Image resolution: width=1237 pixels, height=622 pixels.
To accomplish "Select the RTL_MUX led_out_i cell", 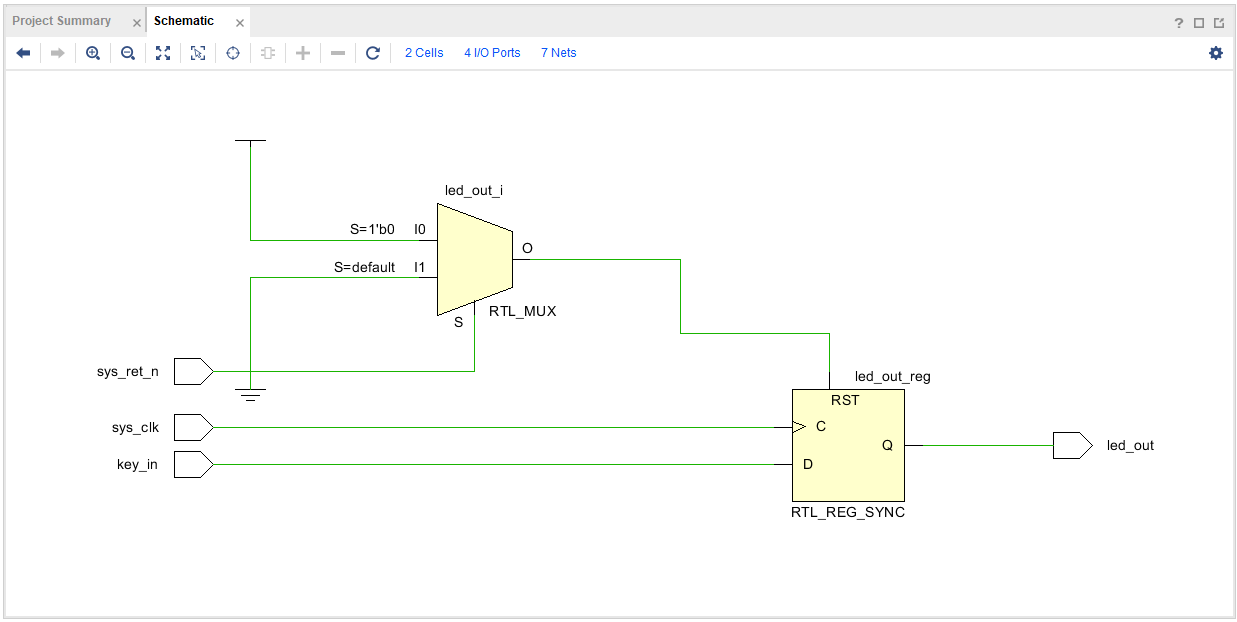I will pos(474,260).
